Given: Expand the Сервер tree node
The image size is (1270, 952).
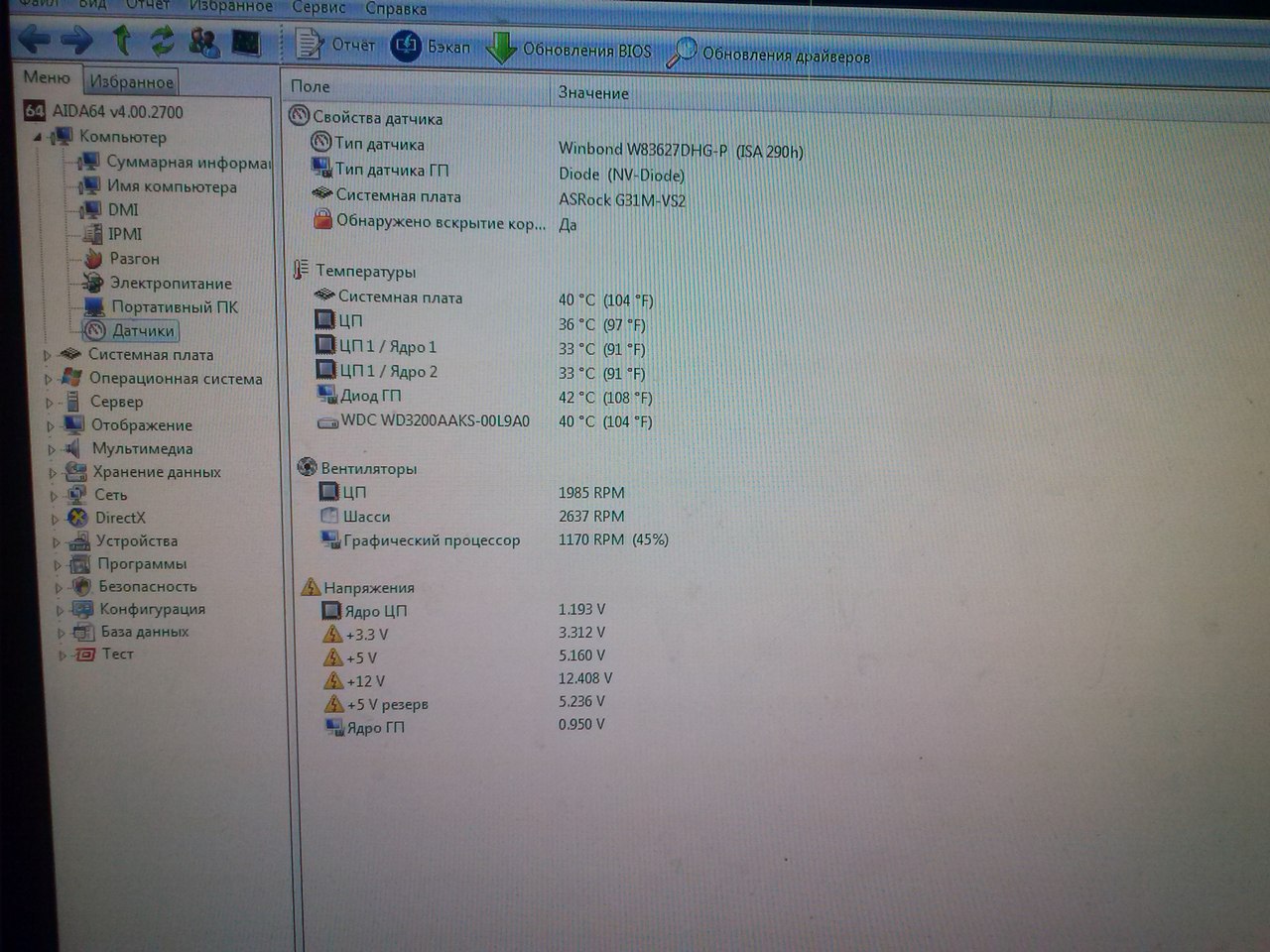Looking at the screenshot, I should tap(50, 403).
